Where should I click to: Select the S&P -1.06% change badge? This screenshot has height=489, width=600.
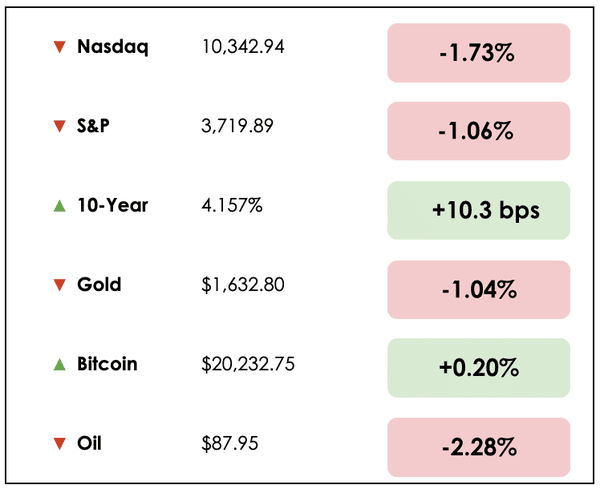click(x=478, y=132)
